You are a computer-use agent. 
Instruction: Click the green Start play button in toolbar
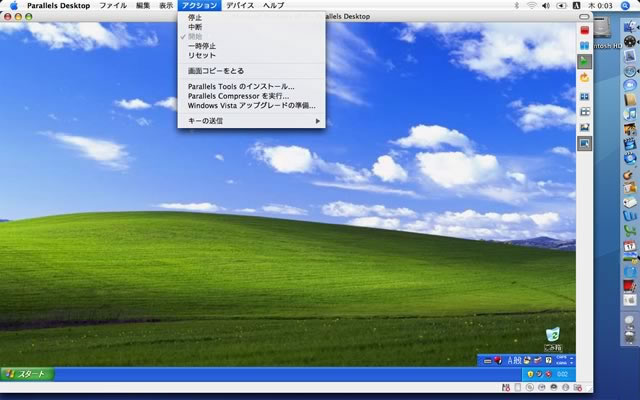click(584, 62)
